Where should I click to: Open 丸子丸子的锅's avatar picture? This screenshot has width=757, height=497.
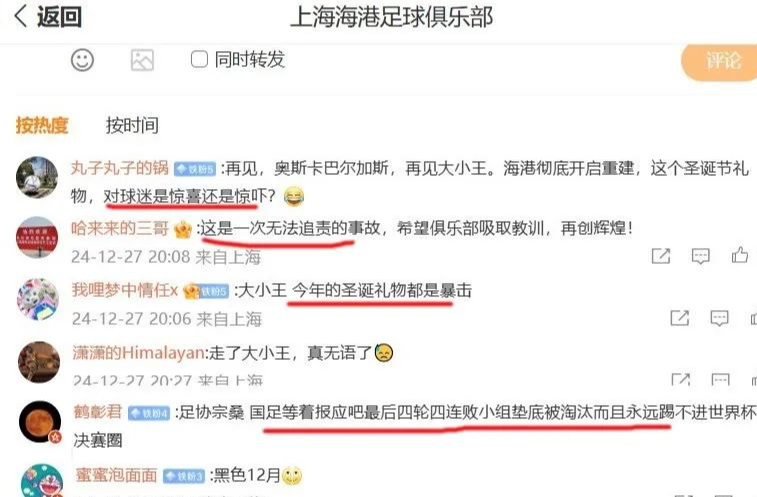click(x=37, y=177)
